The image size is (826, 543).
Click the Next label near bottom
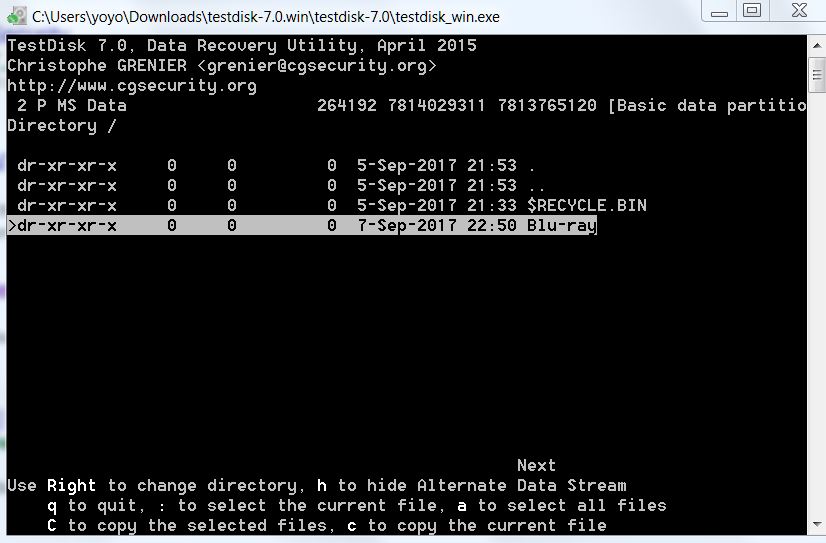click(x=536, y=466)
